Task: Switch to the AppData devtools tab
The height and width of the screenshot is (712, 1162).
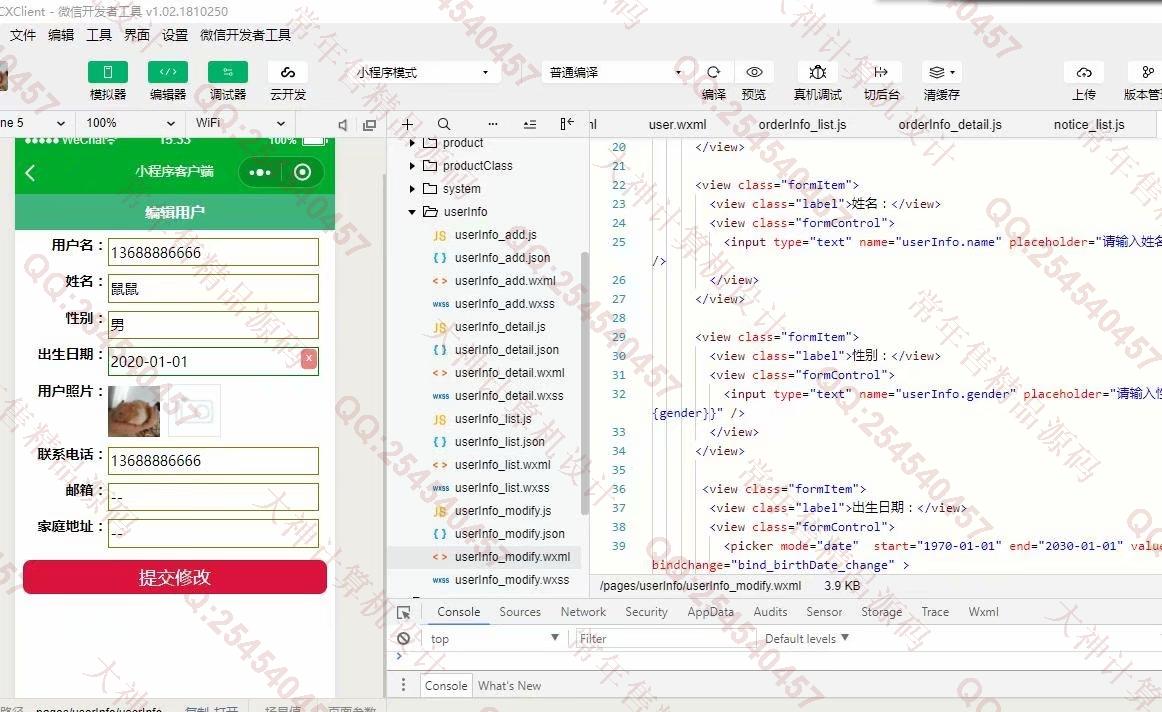Action: point(710,612)
